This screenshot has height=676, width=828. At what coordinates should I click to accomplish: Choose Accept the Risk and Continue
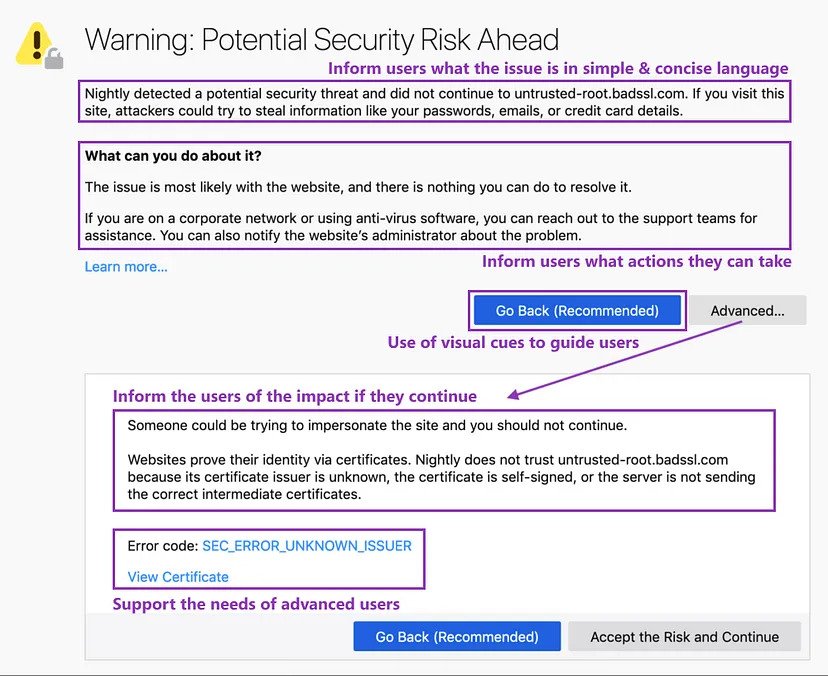pyautogui.click(x=684, y=636)
